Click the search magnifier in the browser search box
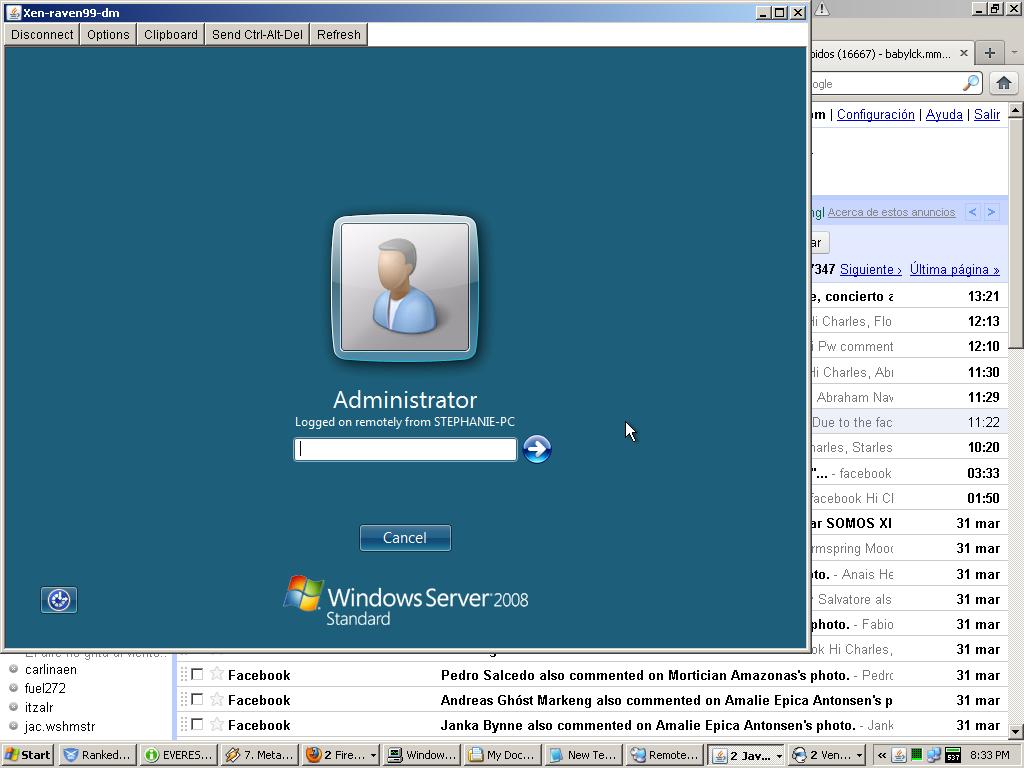 970,83
